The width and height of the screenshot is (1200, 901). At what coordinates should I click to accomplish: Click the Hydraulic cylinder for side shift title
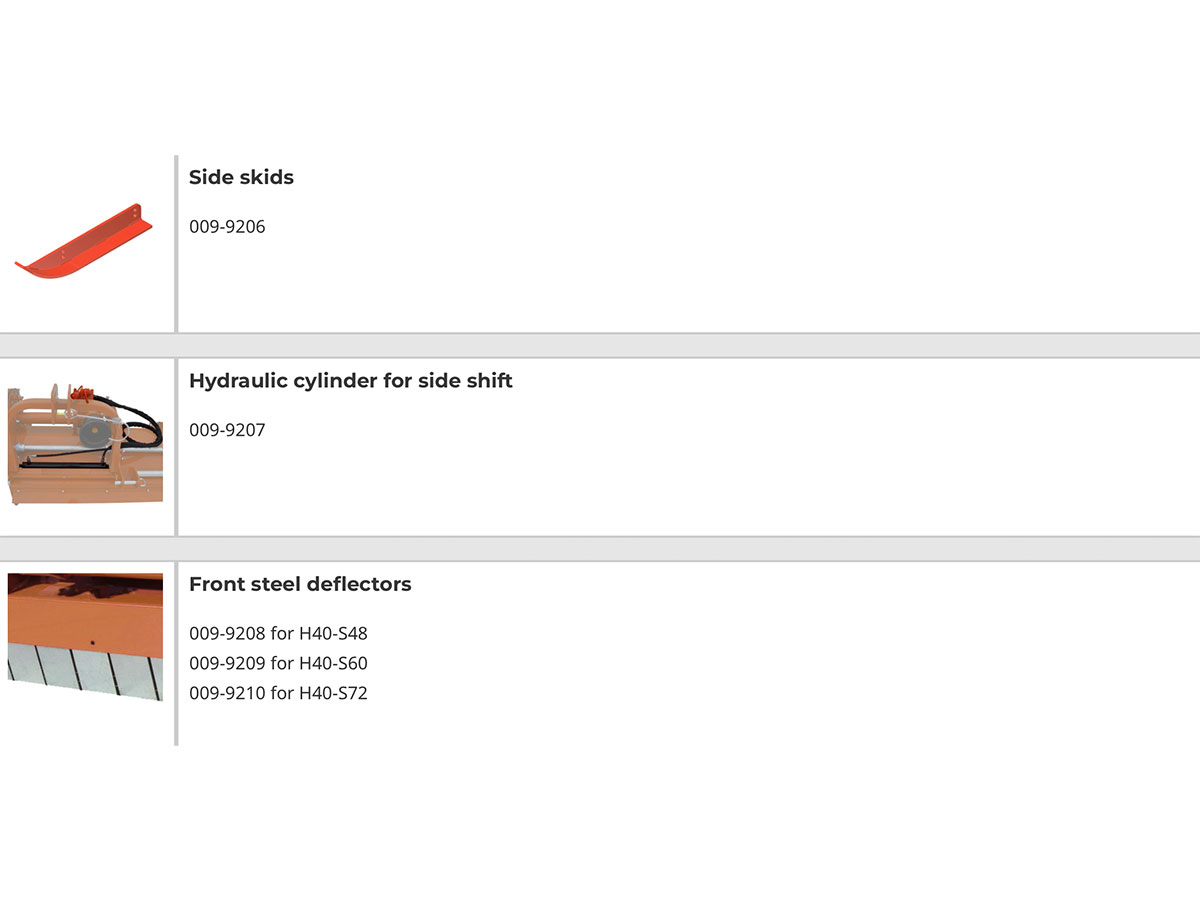click(x=351, y=381)
